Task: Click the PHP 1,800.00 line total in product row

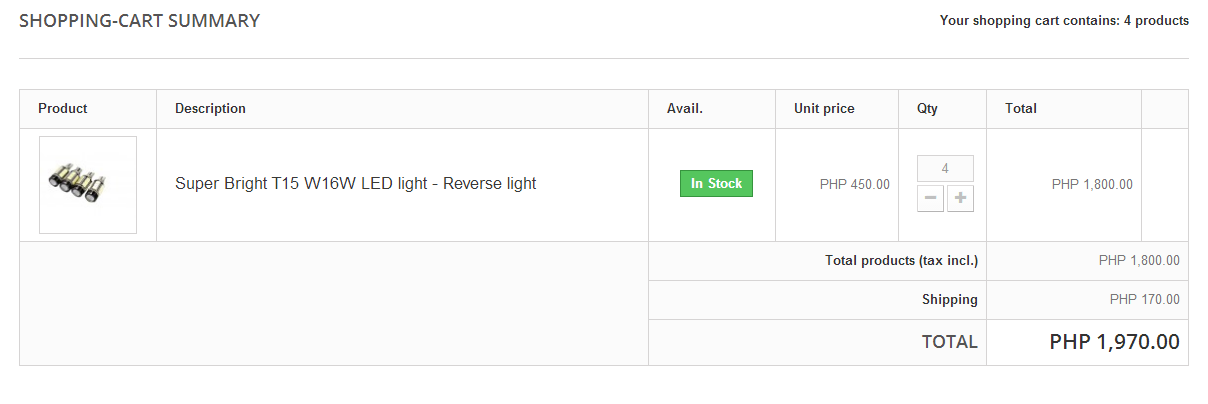Action: (x=1092, y=185)
